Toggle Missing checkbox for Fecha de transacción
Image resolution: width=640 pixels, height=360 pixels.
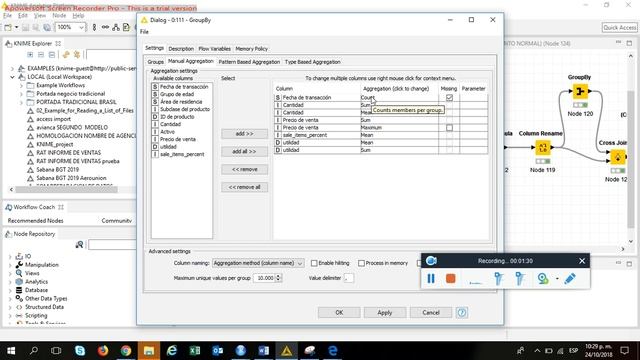pos(449,98)
